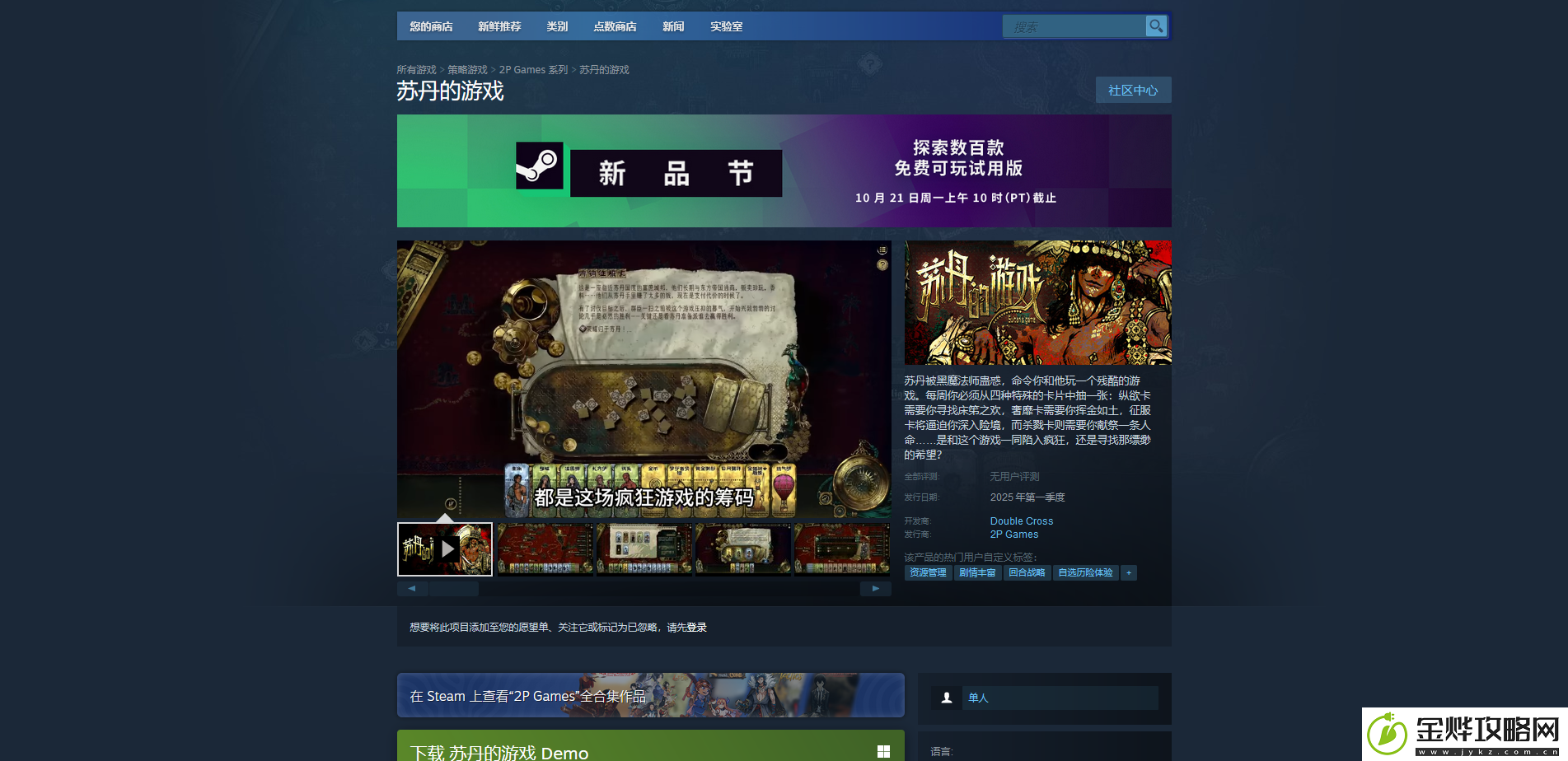The image size is (1568, 761).
Task: Open the 社区中心 button
Action: [1133, 90]
